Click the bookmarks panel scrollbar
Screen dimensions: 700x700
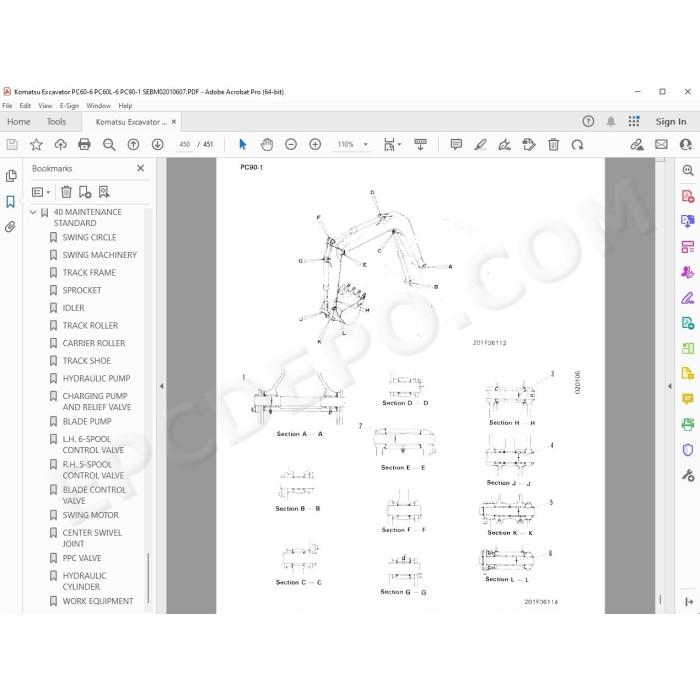[148, 579]
